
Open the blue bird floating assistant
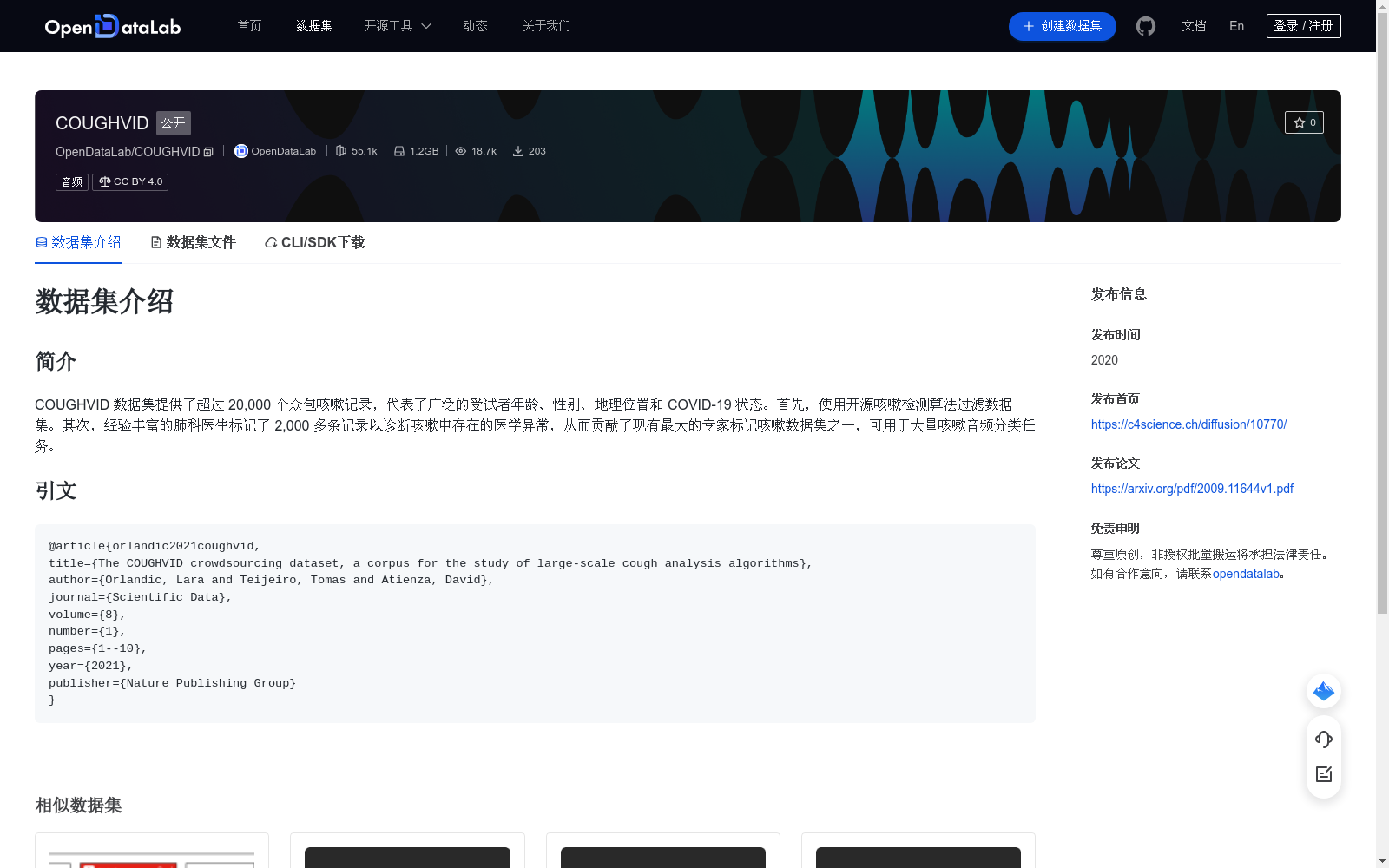point(1324,691)
